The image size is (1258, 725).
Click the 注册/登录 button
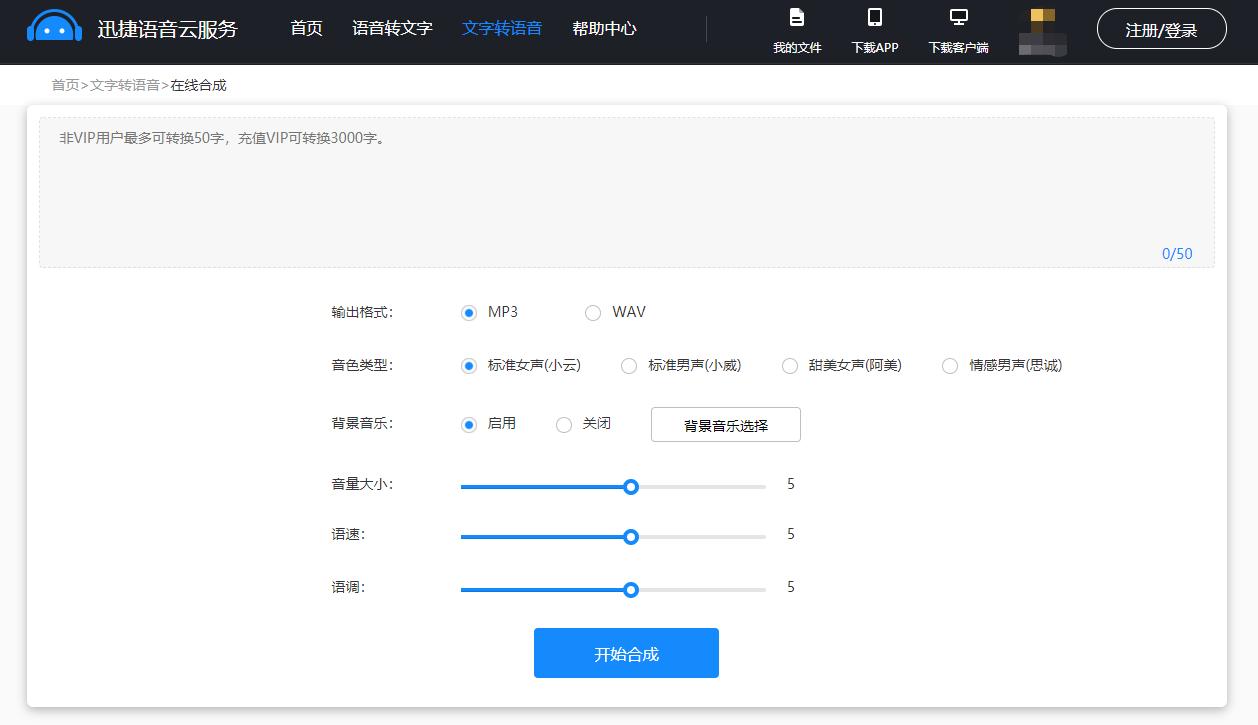1161,29
